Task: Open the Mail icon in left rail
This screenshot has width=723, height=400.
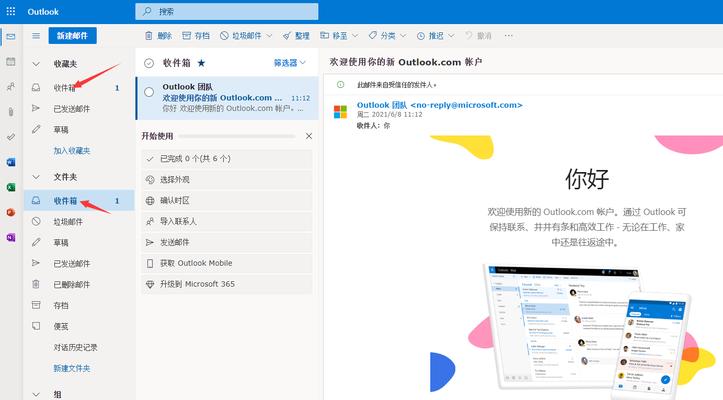Action: click(x=11, y=36)
